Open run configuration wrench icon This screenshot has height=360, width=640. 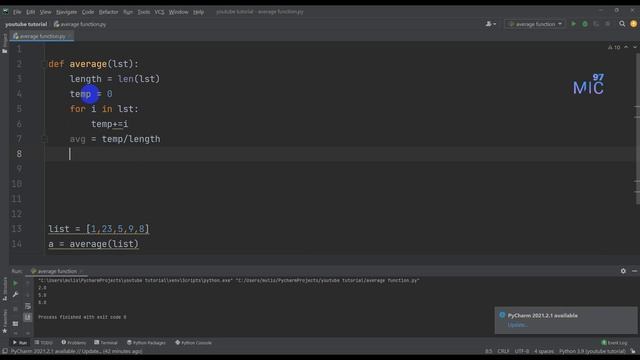pyautogui.click(x=16, y=294)
